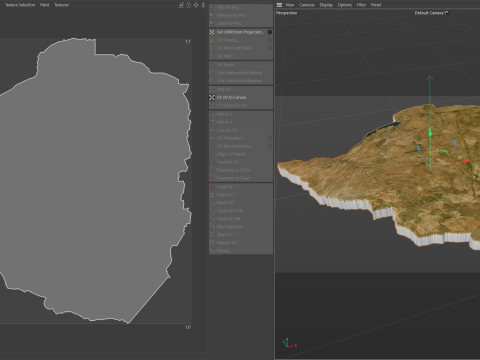Click the gray UV island in canvas

pos(97,180)
